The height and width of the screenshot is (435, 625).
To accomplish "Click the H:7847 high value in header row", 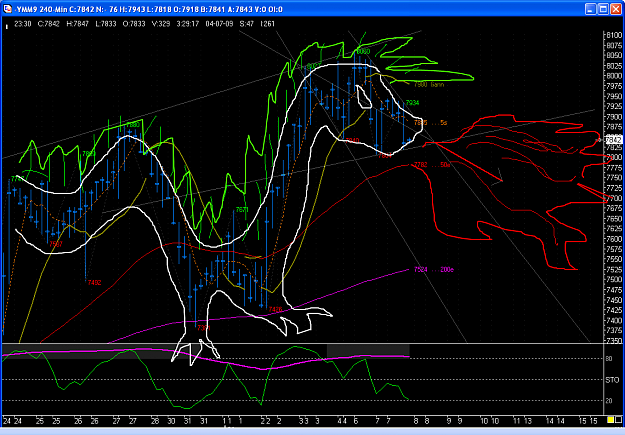I will point(77,24).
